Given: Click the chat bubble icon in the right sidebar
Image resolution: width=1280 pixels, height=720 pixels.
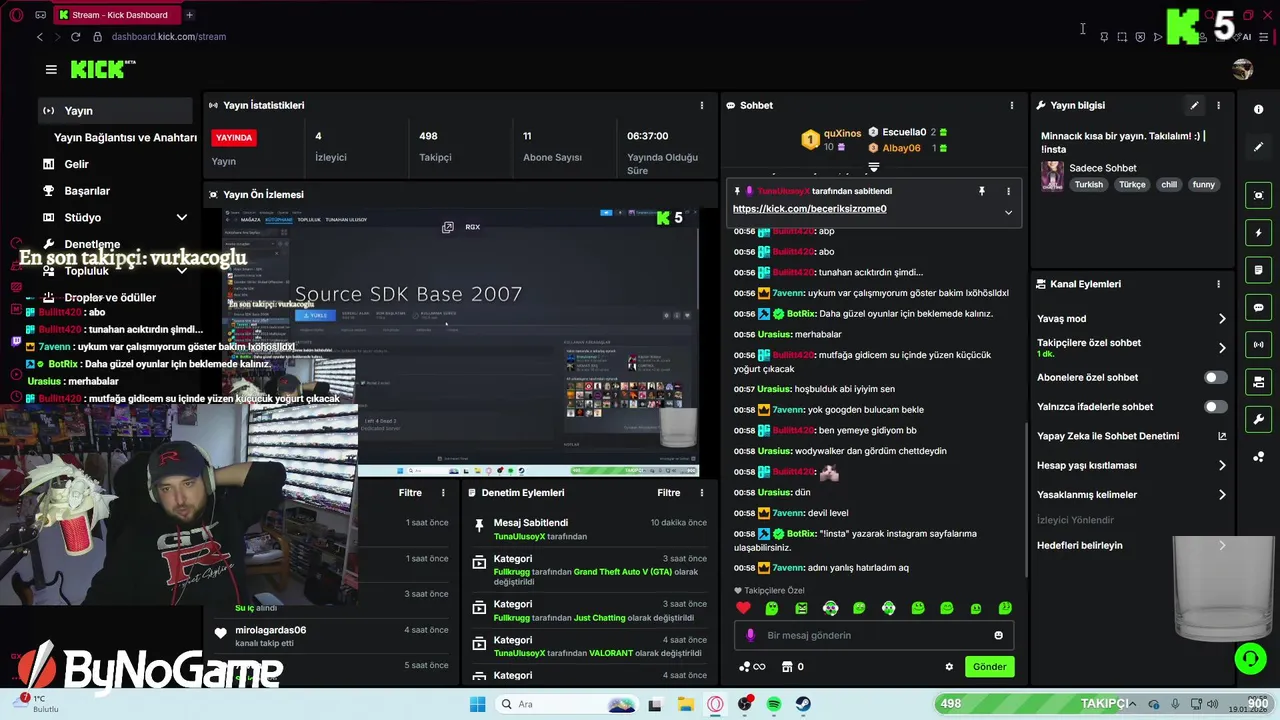Looking at the screenshot, I should point(1259,307).
